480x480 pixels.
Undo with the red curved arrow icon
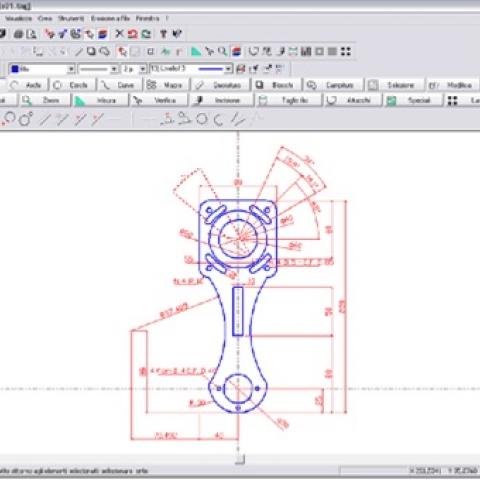(x=132, y=34)
